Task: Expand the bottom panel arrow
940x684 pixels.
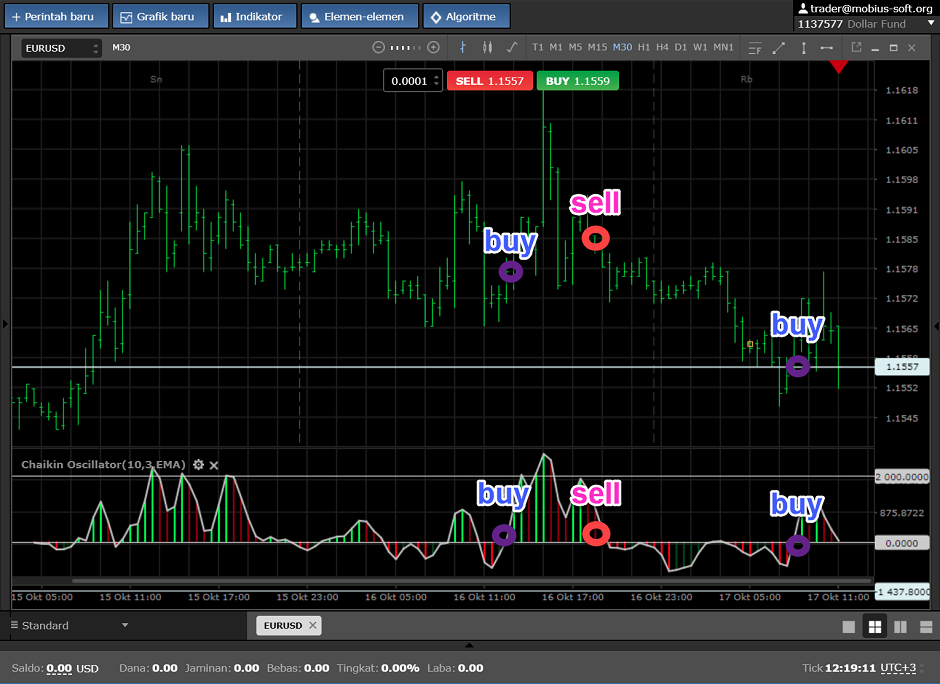Action: (469, 645)
